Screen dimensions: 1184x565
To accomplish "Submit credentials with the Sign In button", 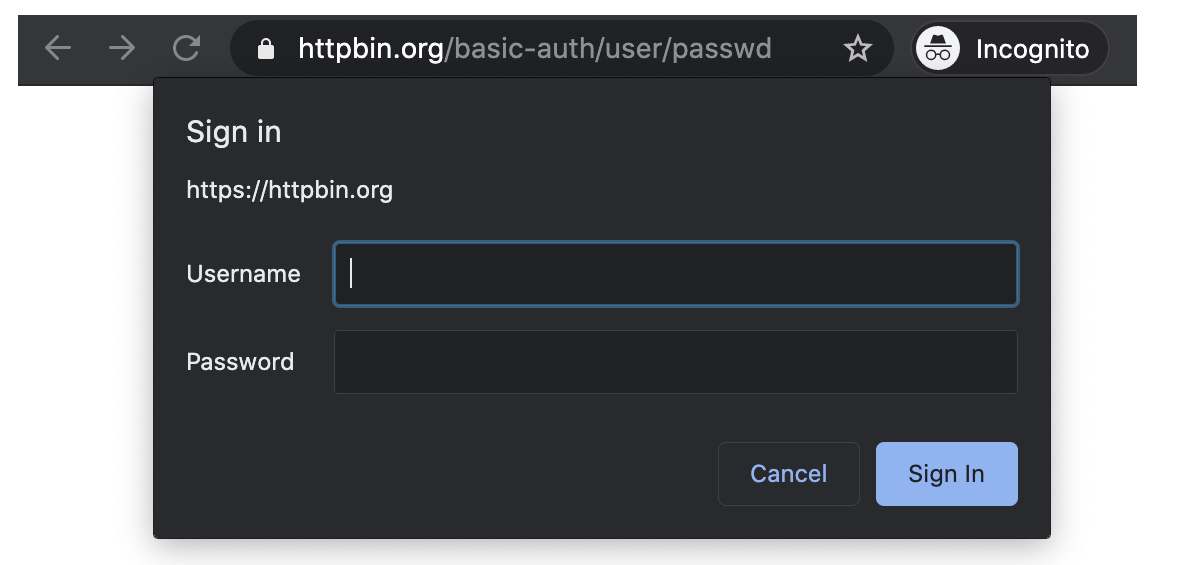I will pyautogui.click(x=946, y=474).
